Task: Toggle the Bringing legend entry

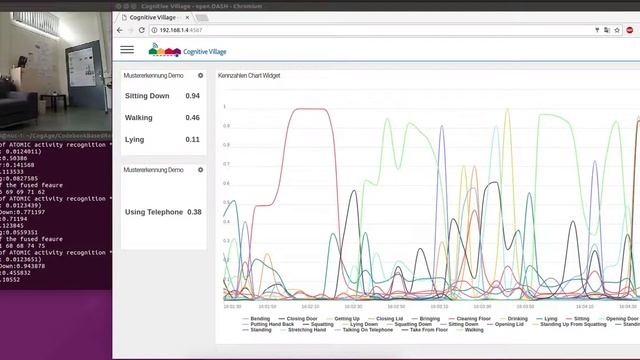Action: tap(426, 319)
